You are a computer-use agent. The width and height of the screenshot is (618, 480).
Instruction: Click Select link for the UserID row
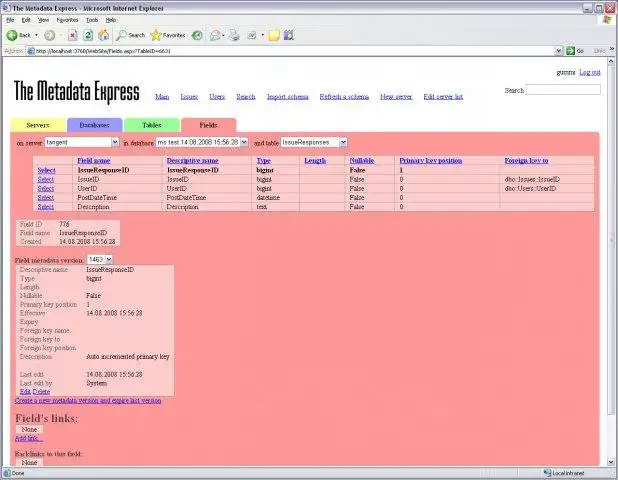point(46,188)
